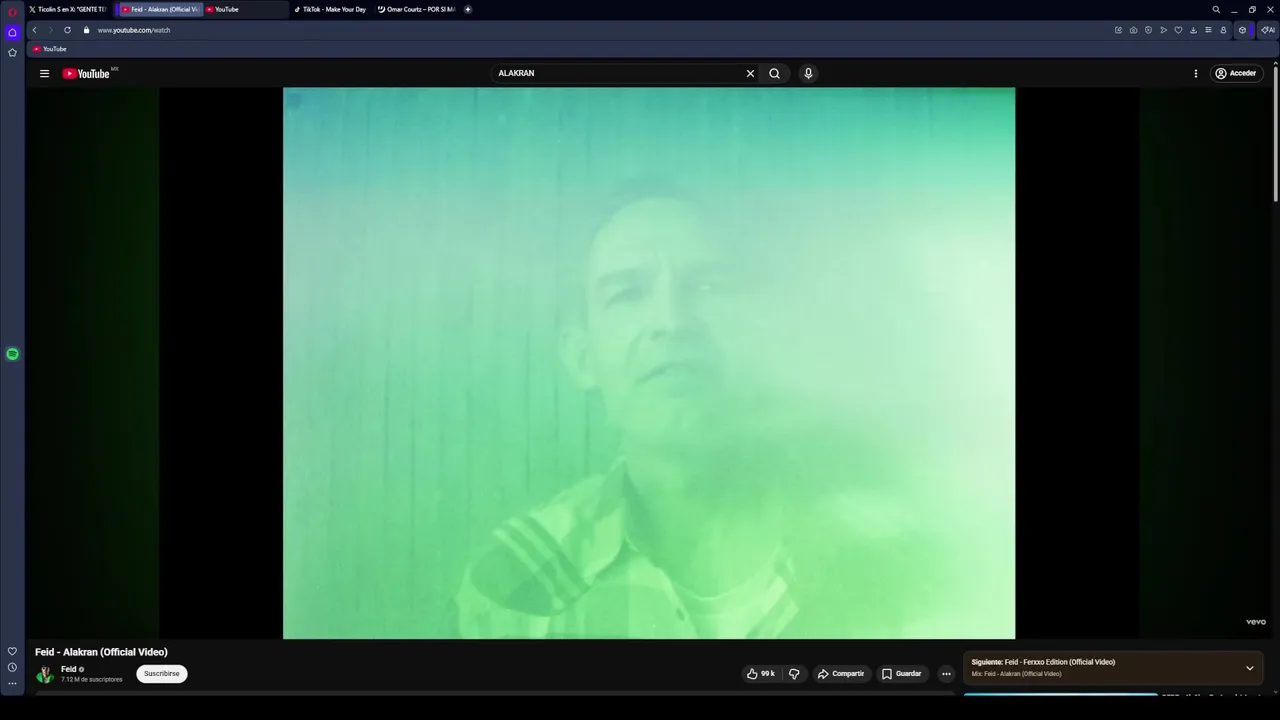Open the YouTube bookmark in bookmarks bar
The width and height of the screenshot is (1280, 720).
pyautogui.click(x=49, y=49)
